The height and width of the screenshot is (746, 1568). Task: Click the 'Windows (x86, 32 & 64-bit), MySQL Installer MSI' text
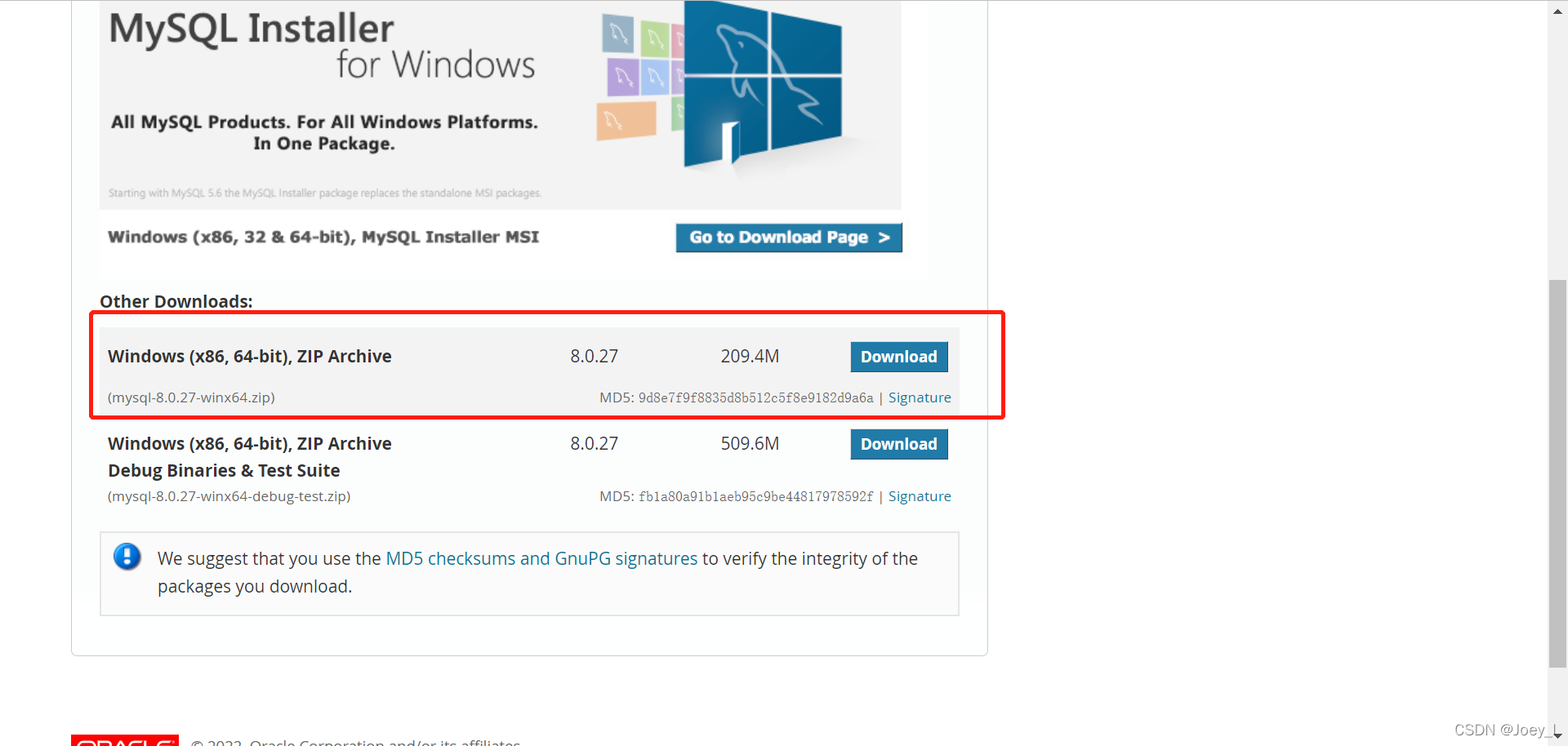coord(323,237)
